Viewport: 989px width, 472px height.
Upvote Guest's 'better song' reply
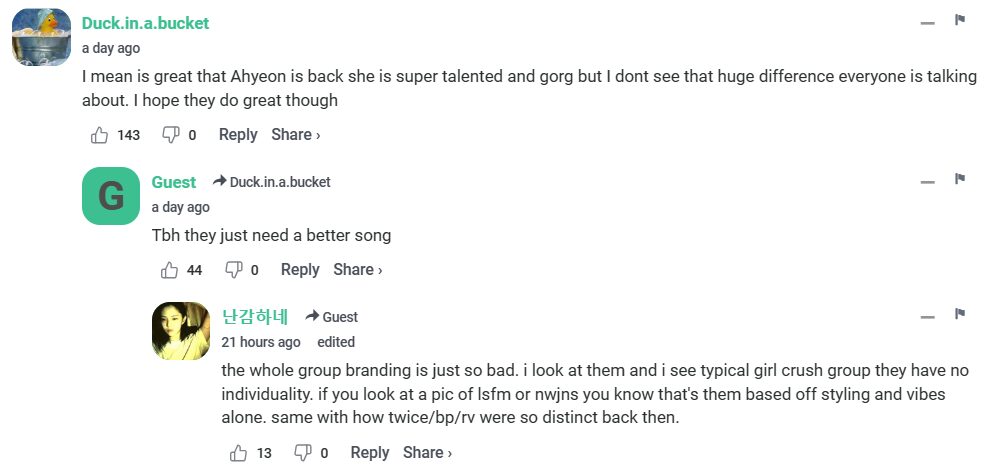coord(170,270)
